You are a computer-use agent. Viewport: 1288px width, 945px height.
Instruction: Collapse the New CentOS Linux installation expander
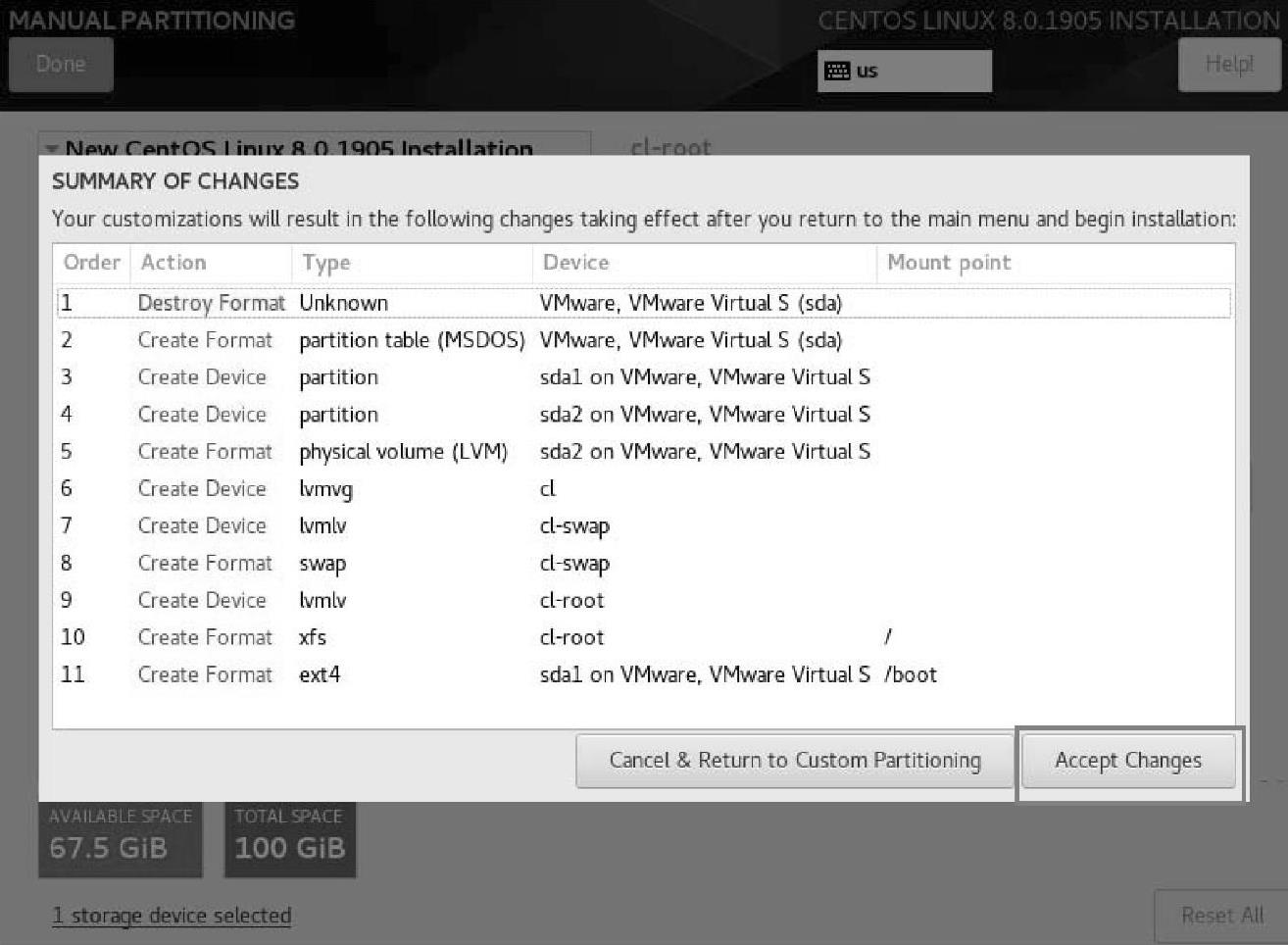52,149
